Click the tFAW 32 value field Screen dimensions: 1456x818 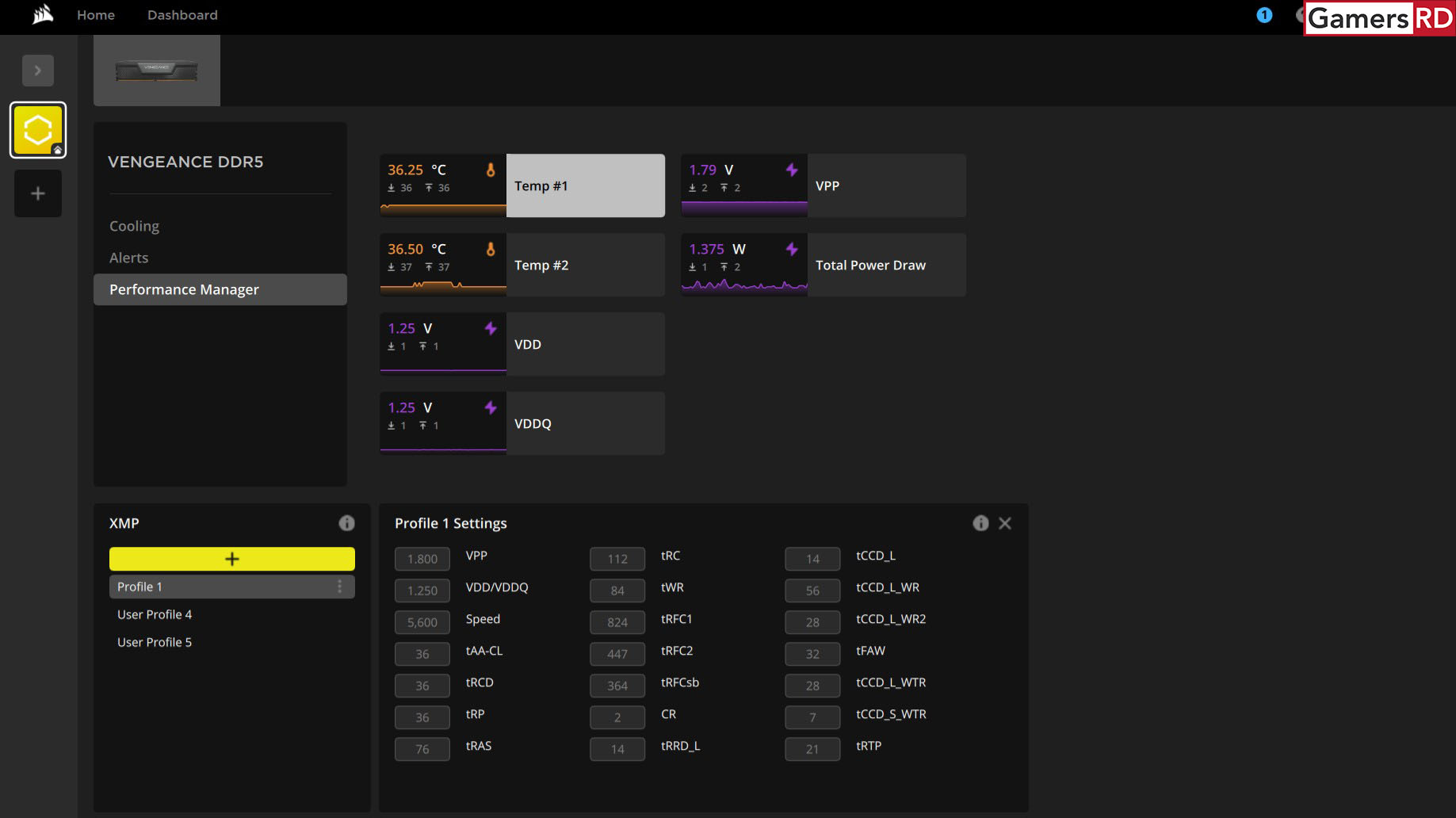812,654
